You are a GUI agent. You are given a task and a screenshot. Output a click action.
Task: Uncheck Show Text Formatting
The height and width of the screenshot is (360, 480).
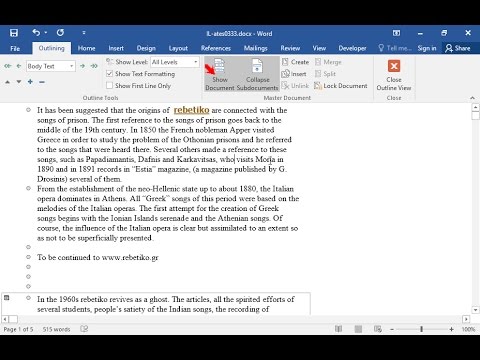click(x=109, y=74)
